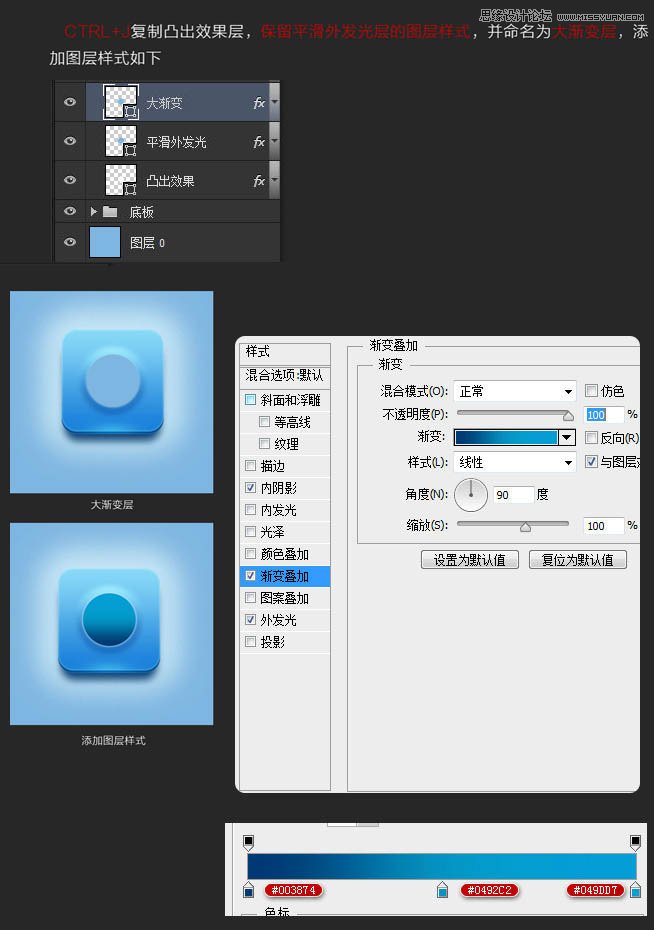654x930 pixels.
Task: Toggle visibility of the 底板 group
Action: [70, 211]
